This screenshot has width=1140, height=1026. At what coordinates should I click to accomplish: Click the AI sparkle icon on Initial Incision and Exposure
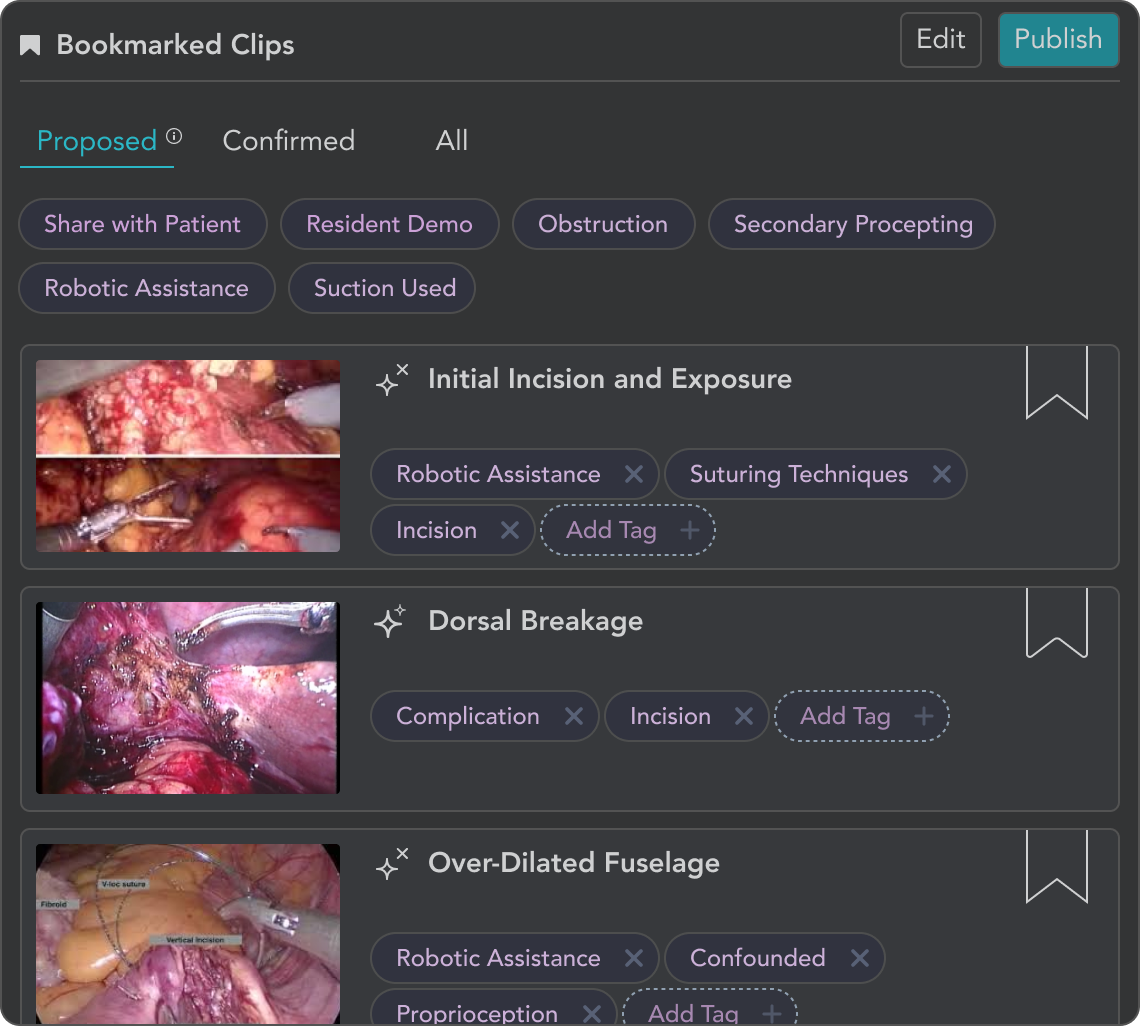[x=392, y=380]
